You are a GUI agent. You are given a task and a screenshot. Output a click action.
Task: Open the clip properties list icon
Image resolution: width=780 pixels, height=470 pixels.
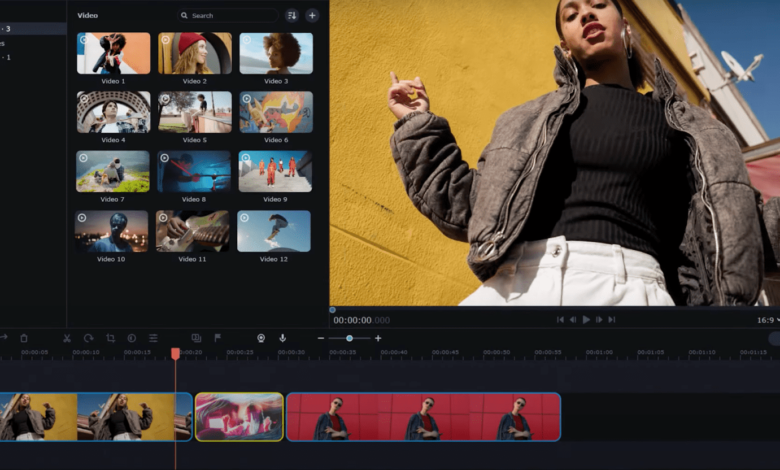[153, 338]
